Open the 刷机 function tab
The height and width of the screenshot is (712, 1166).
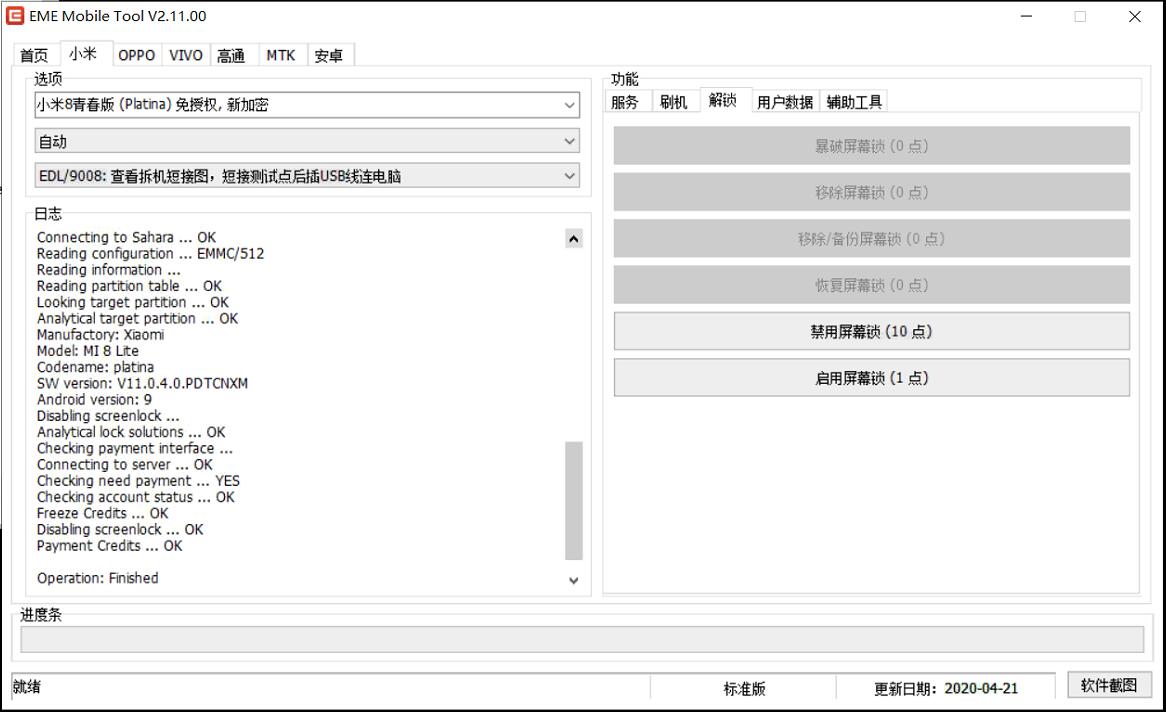[x=674, y=102]
